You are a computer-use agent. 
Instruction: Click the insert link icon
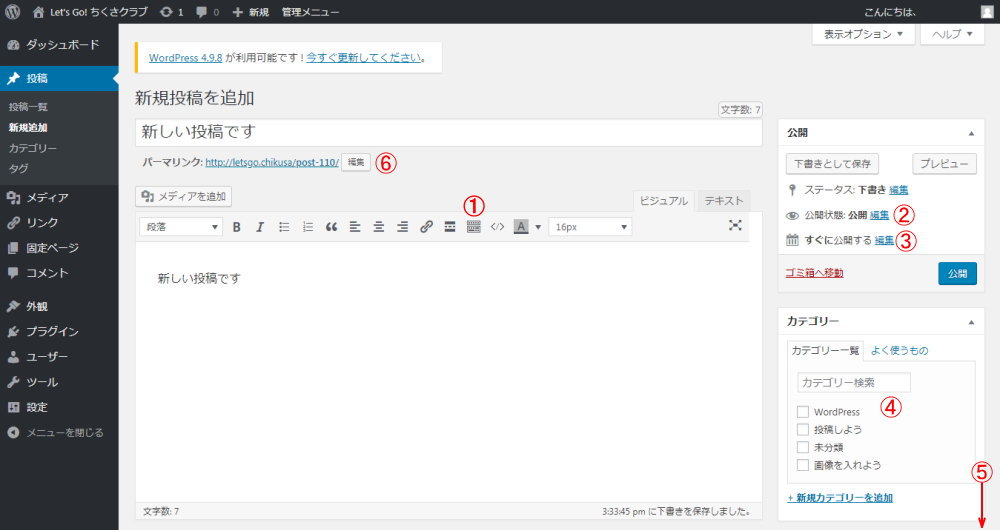(426, 227)
